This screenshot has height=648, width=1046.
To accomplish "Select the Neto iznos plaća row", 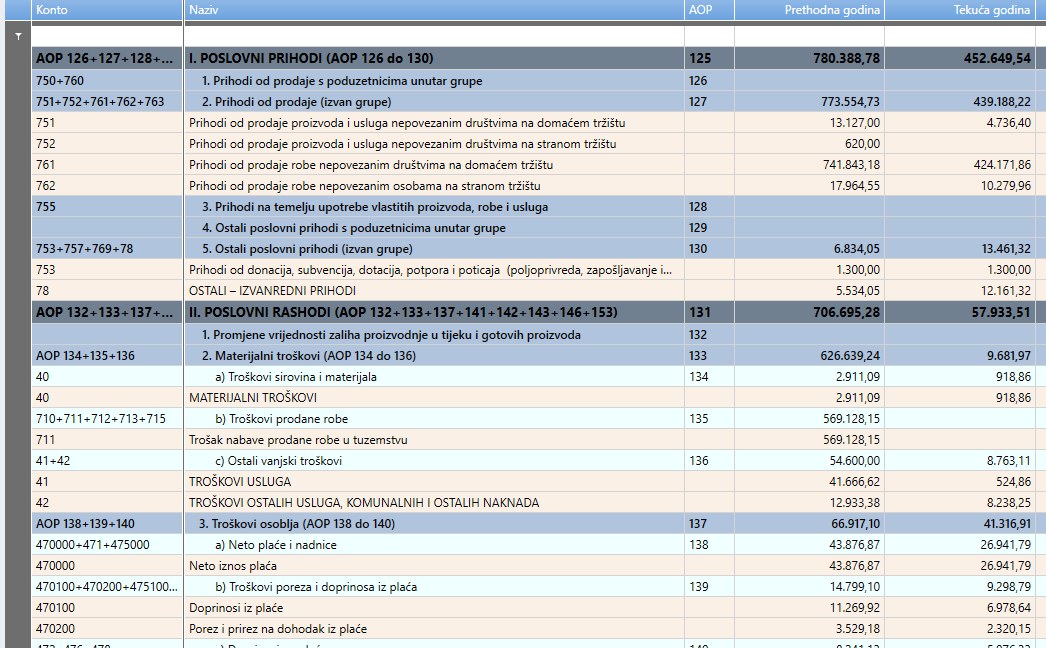I will pyautogui.click(x=533, y=566).
